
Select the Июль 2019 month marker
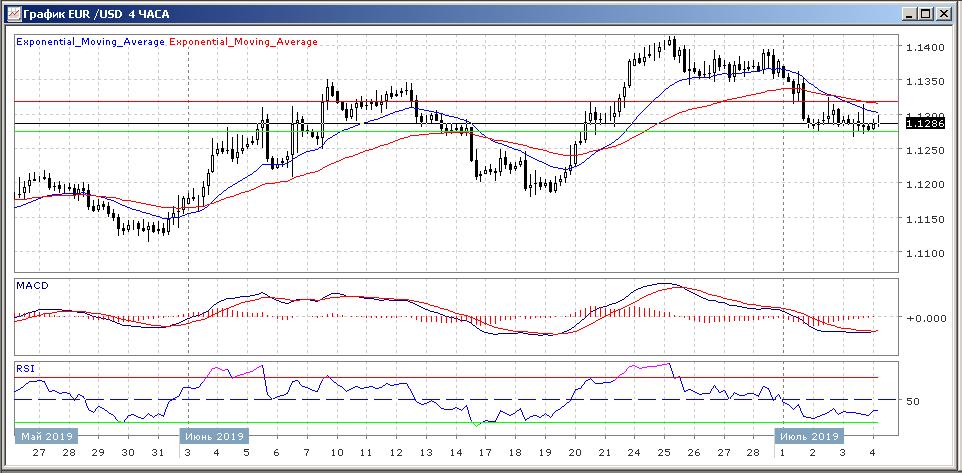(809, 437)
